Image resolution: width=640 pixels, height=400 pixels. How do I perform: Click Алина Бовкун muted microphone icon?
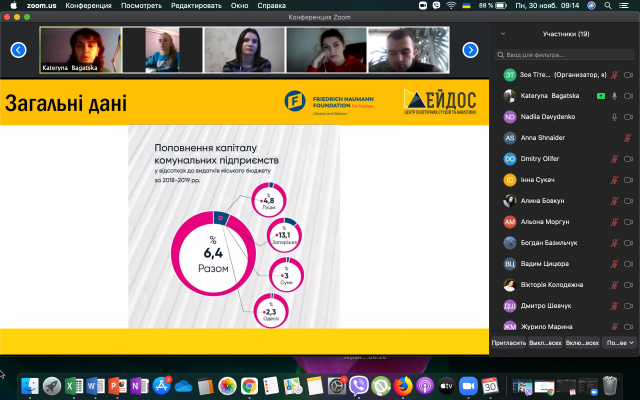[x=614, y=201]
